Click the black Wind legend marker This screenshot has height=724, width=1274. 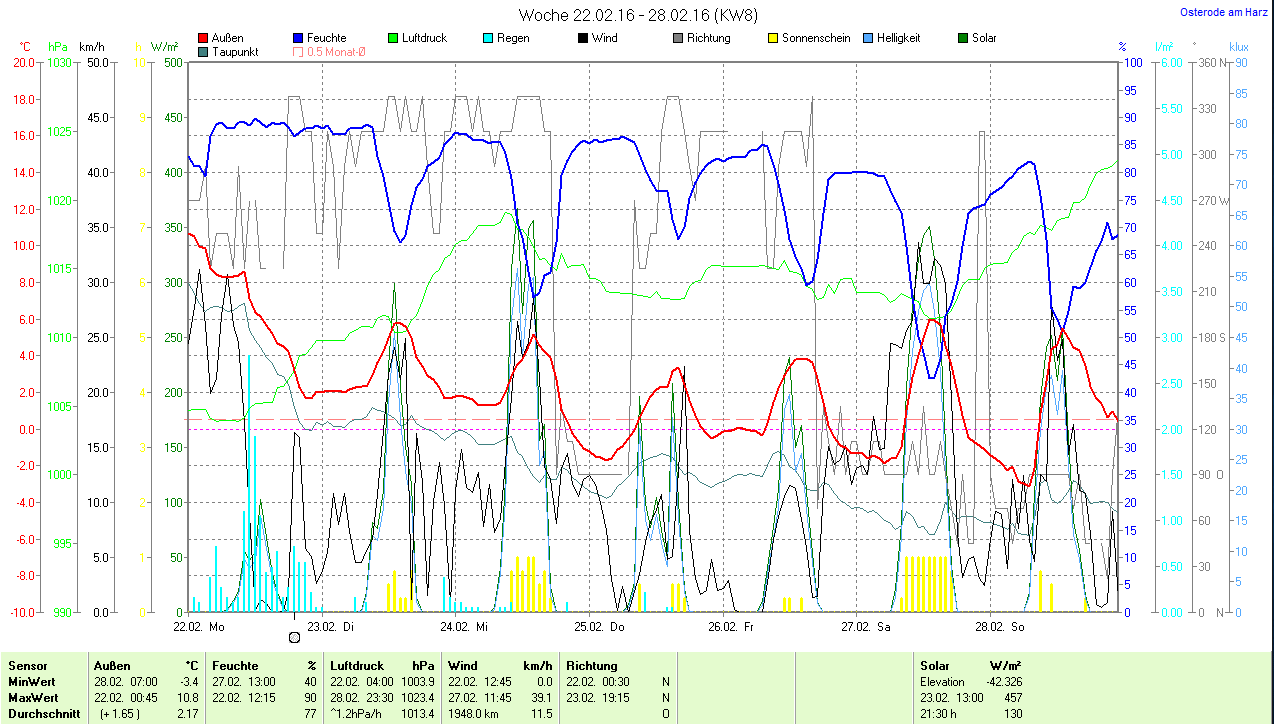click(x=583, y=38)
